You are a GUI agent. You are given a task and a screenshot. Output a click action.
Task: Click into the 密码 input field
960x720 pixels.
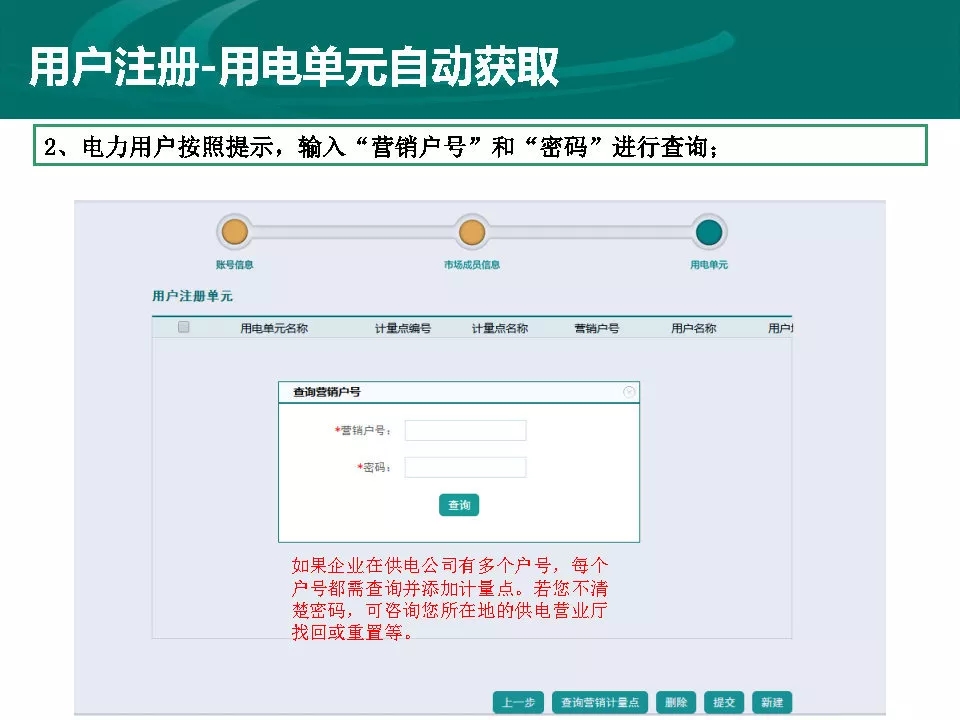click(x=465, y=467)
